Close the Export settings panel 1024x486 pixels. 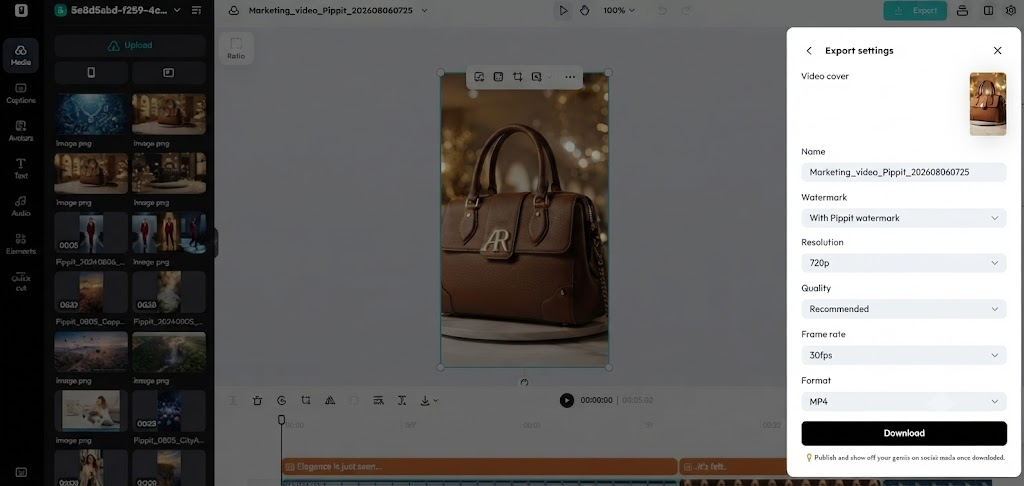point(997,50)
